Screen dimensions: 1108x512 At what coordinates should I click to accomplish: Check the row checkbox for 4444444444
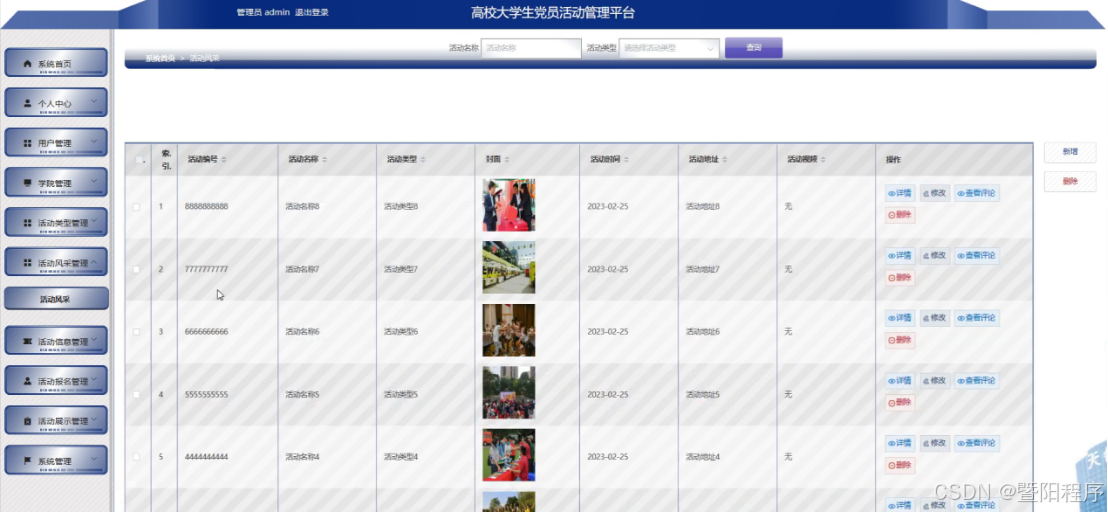coord(136,457)
